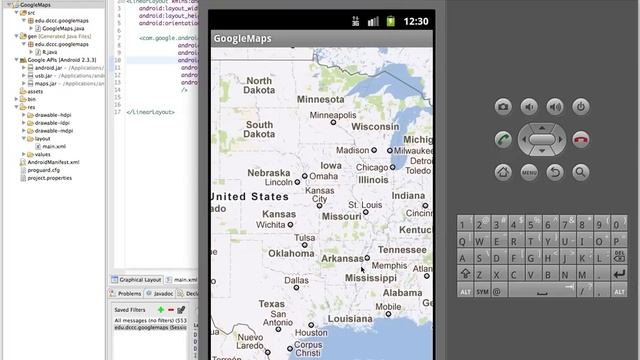640x360 pixels.
Task: Click the @ key on keyboard
Action: (x=498, y=291)
